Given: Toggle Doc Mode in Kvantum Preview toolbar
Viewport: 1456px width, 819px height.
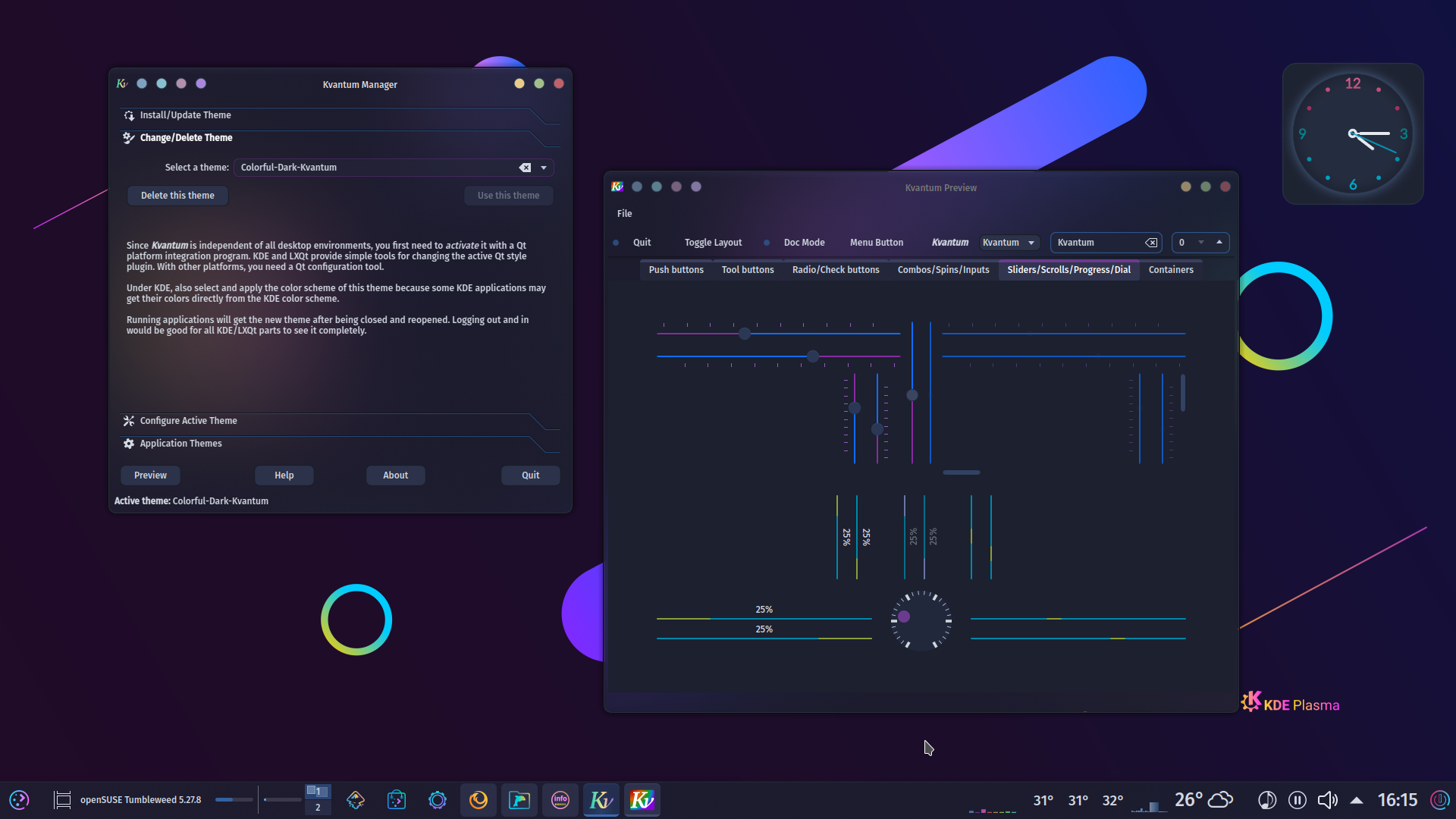Looking at the screenshot, I should 804,243.
